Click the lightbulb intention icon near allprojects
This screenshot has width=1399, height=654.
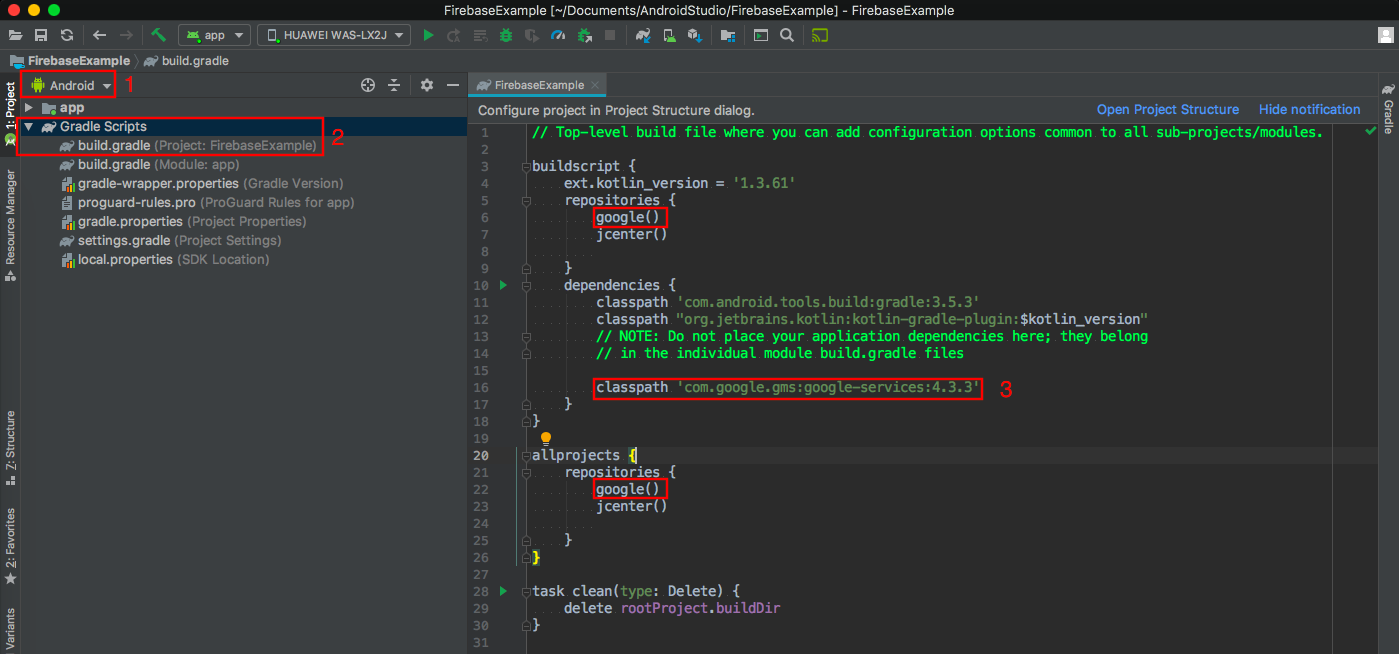[545, 438]
